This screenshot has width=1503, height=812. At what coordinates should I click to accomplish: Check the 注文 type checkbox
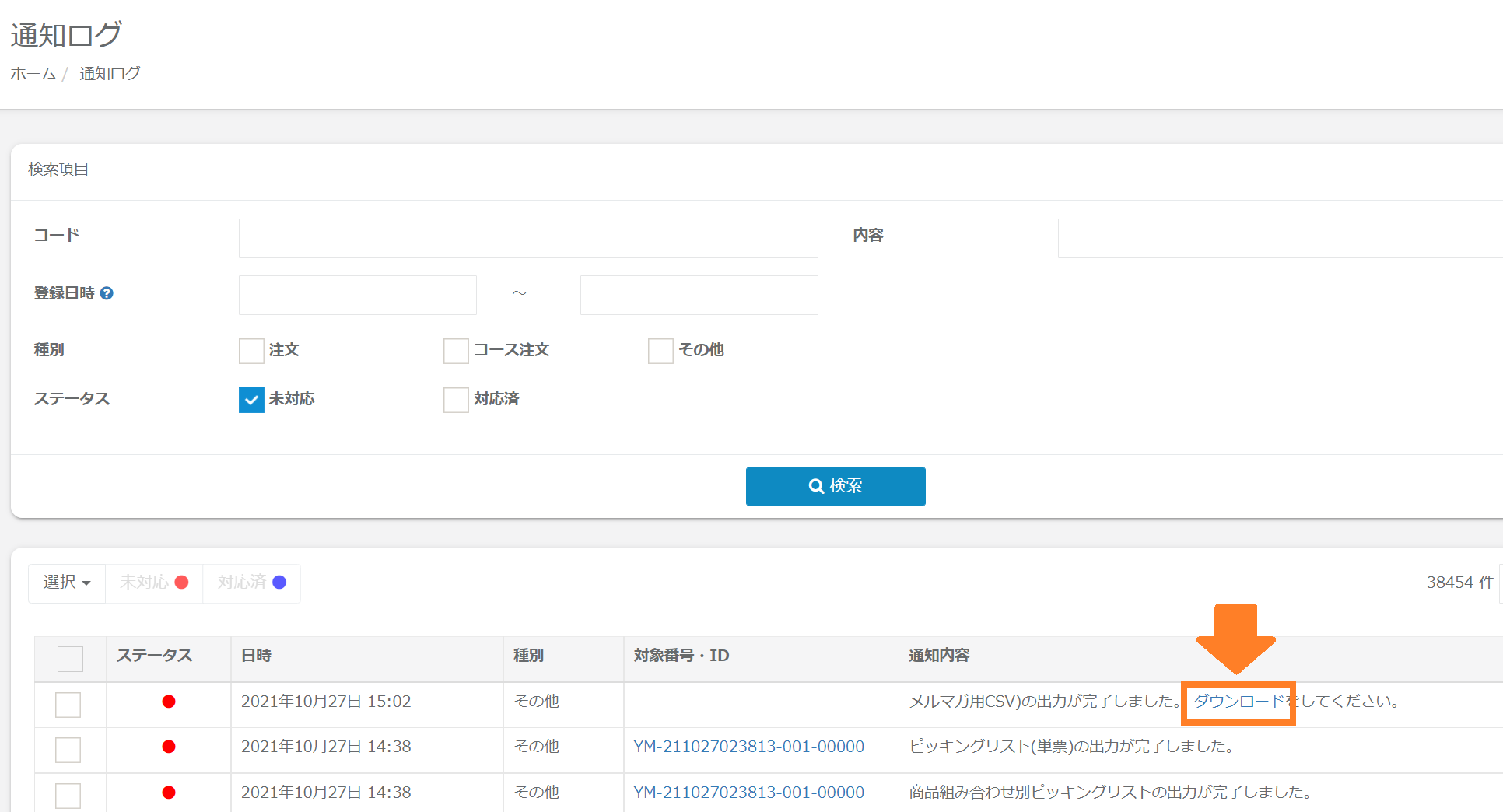[x=251, y=351]
